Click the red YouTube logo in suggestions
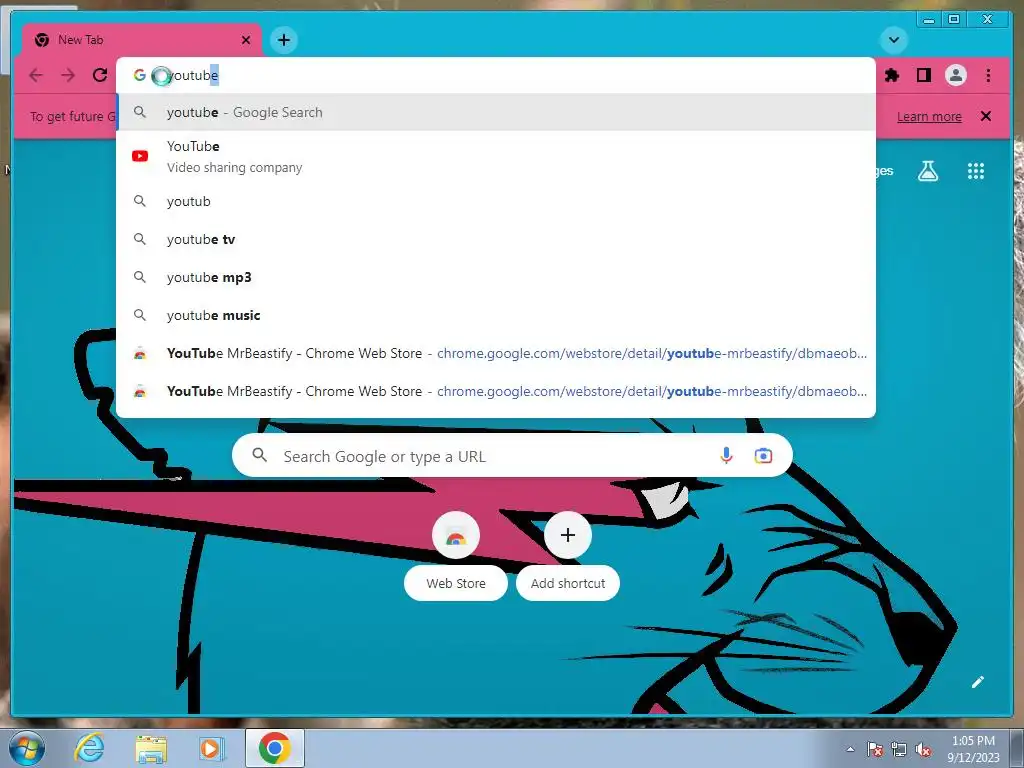 pyautogui.click(x=140, y=156)
